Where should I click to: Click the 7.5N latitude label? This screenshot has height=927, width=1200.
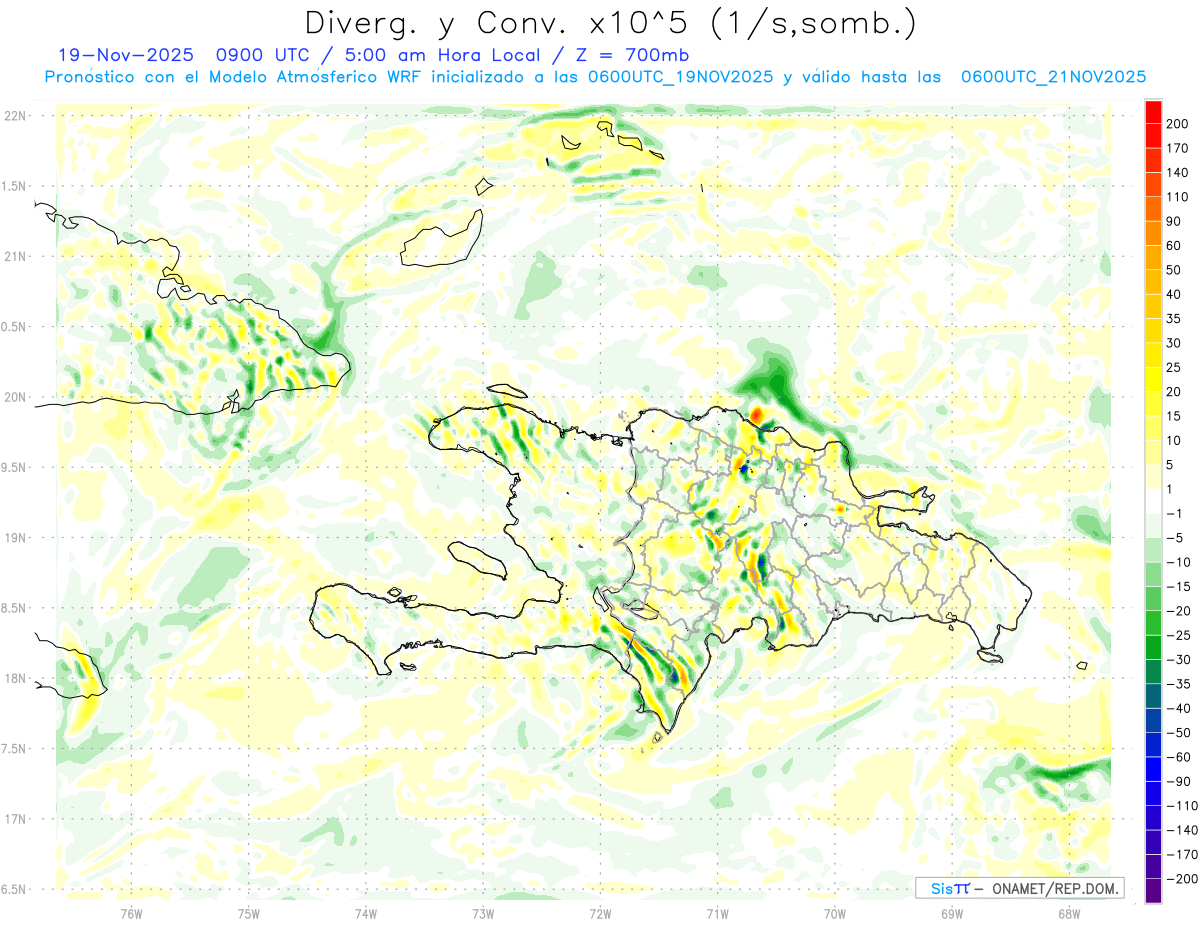[15, 749]
